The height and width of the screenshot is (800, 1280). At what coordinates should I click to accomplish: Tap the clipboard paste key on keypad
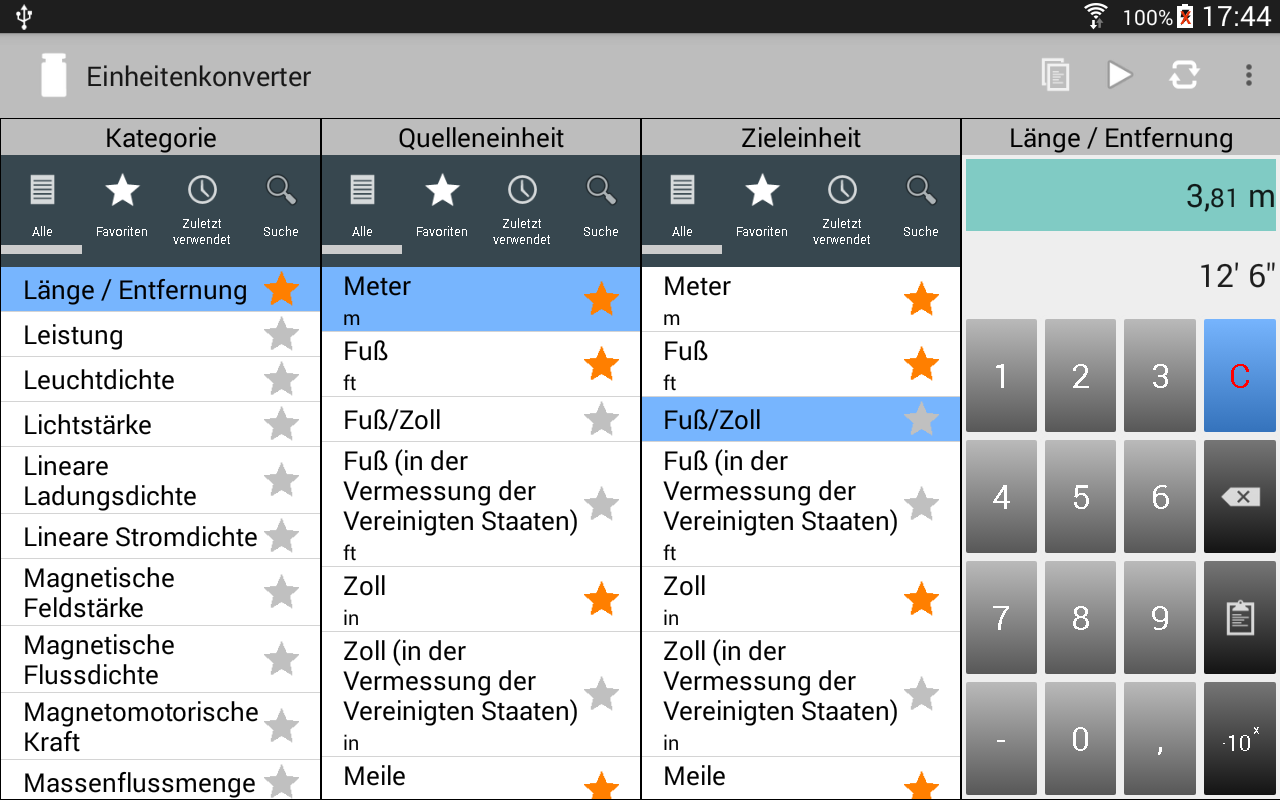(1240, 617)
